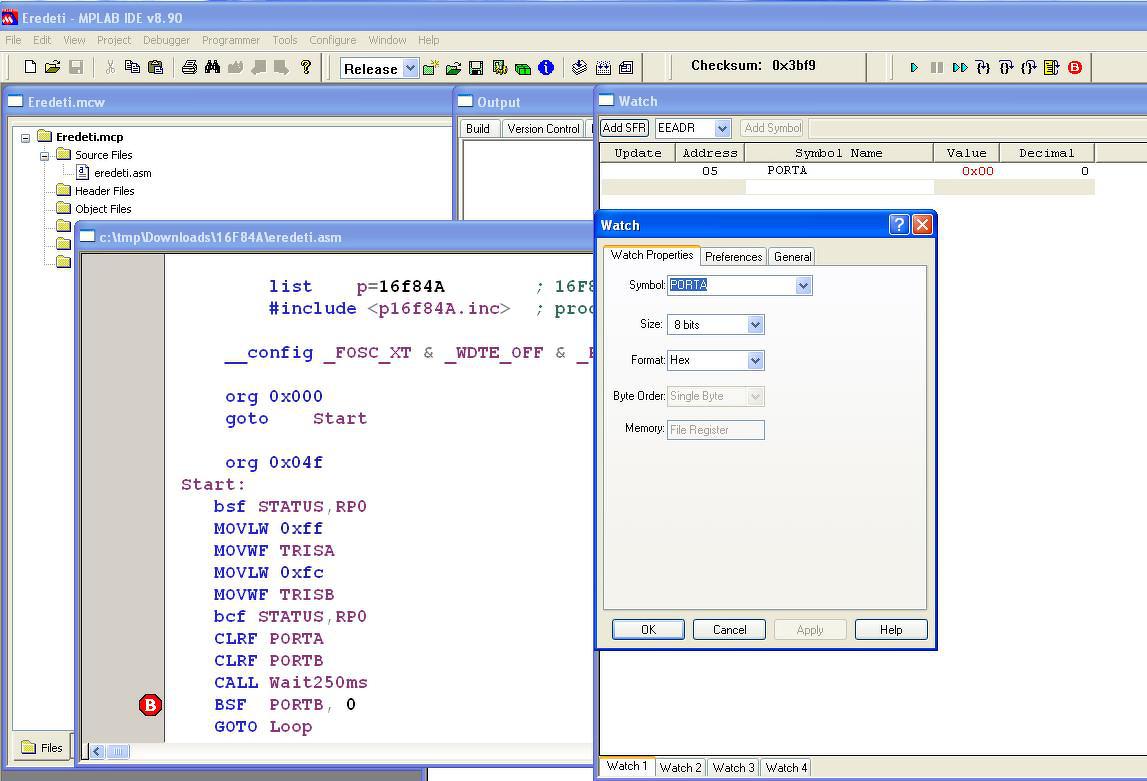Click the Step Over debugger icon
1147x781 pixels.
point(1007,67)
